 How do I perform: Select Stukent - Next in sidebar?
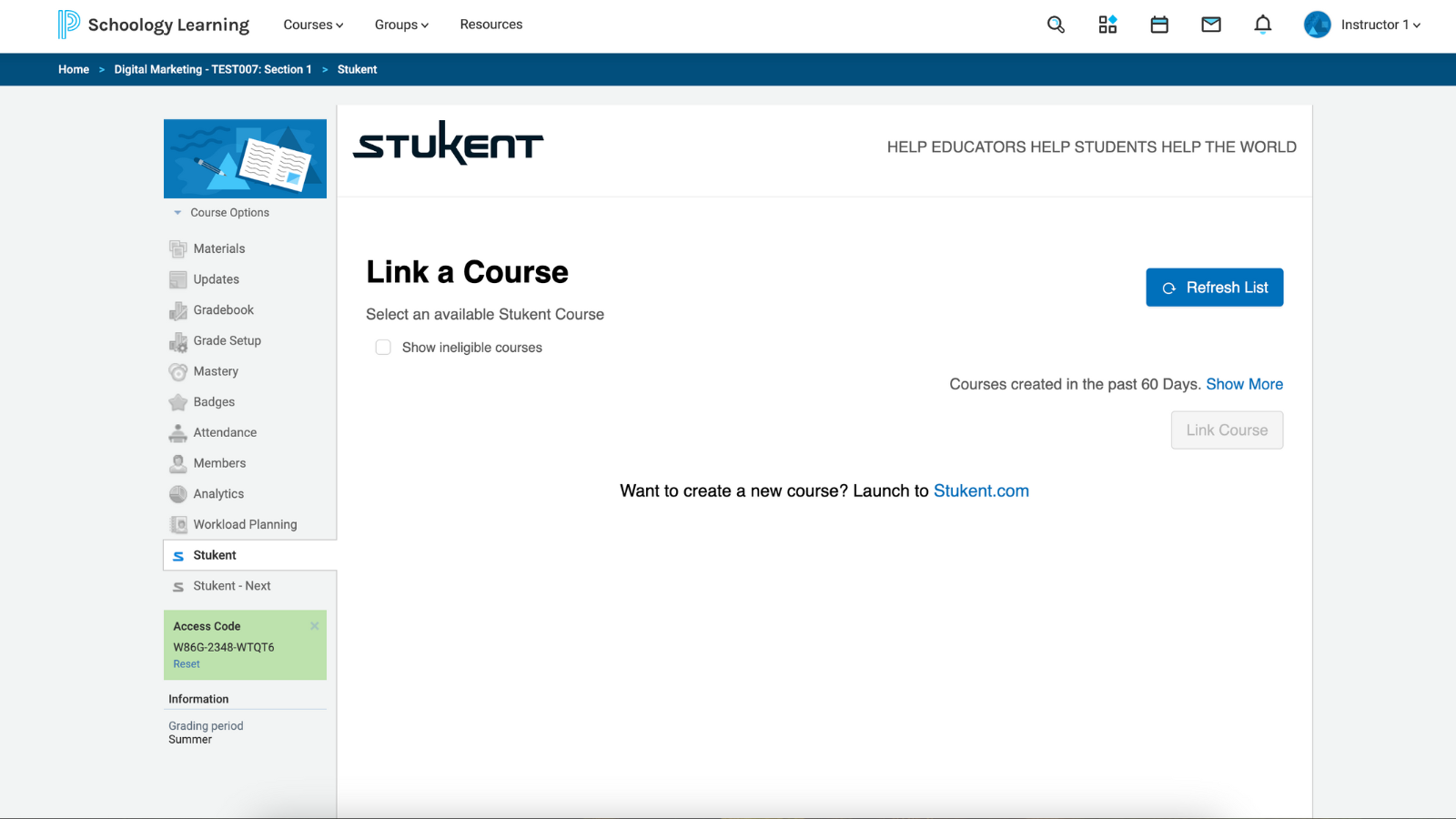point(232,586)
